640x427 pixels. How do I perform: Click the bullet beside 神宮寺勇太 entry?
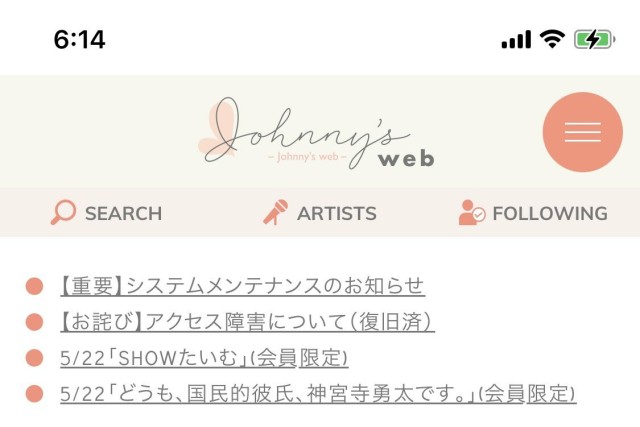coord(34,394)
